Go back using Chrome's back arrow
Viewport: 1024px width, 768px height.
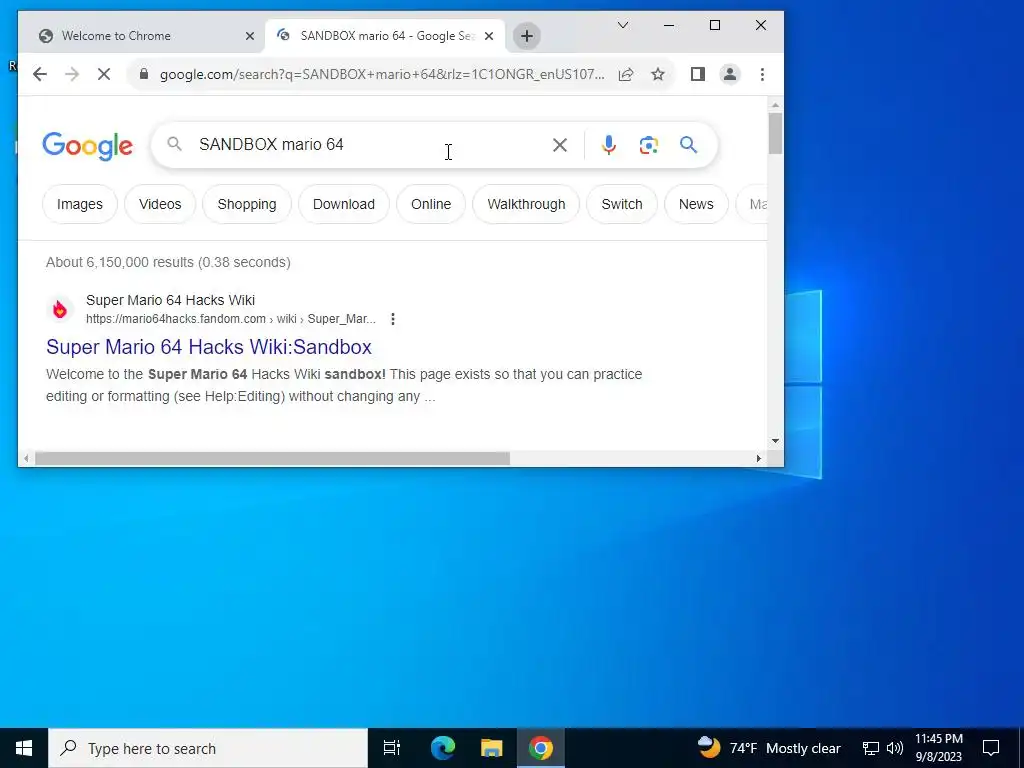click(40, 74)
